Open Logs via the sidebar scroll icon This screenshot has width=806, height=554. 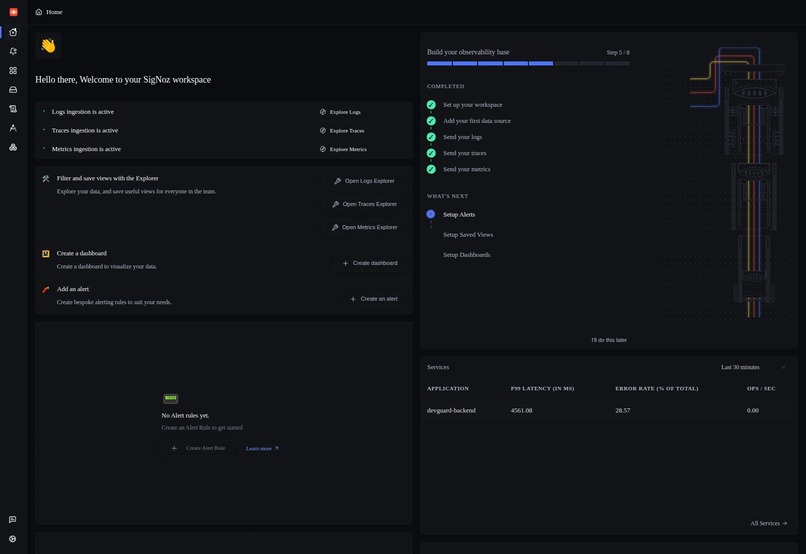tap(13, 108)
